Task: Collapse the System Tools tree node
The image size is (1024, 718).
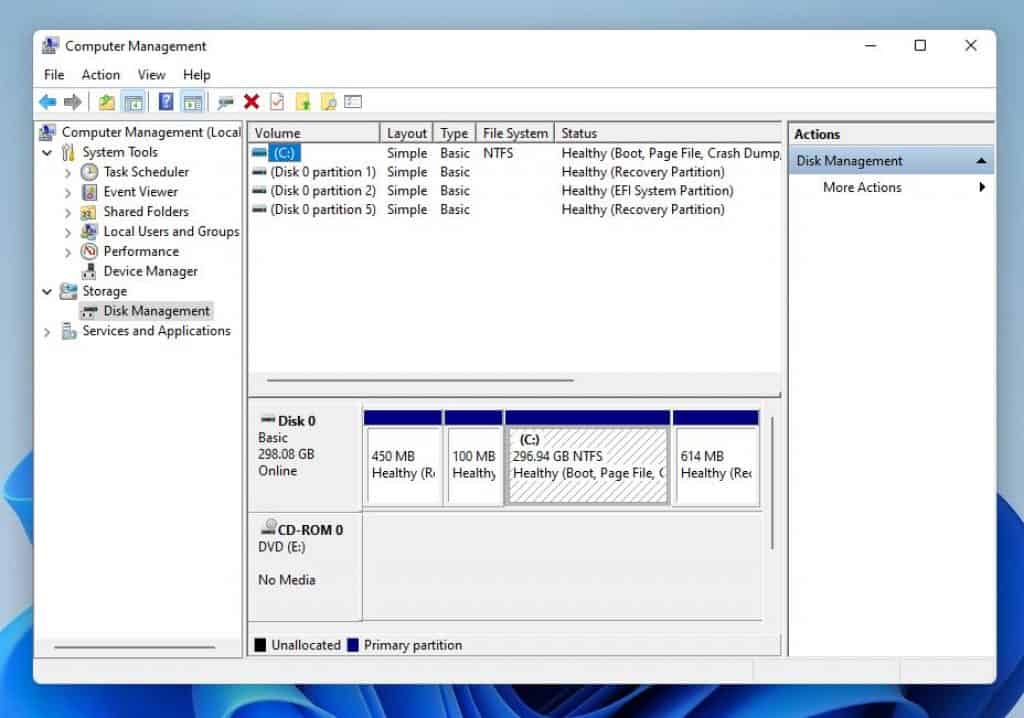Action: pyautogui.click(x=47, y=153)
